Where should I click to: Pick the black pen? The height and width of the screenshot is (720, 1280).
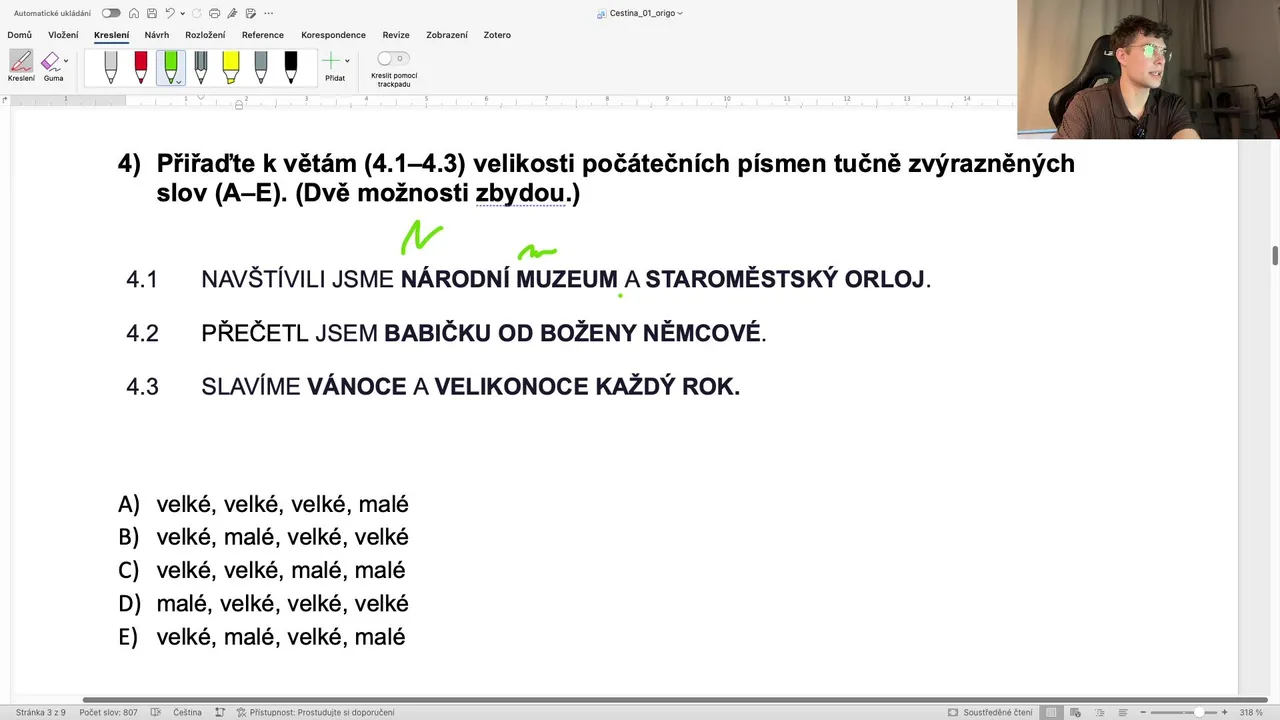[291, 67]
